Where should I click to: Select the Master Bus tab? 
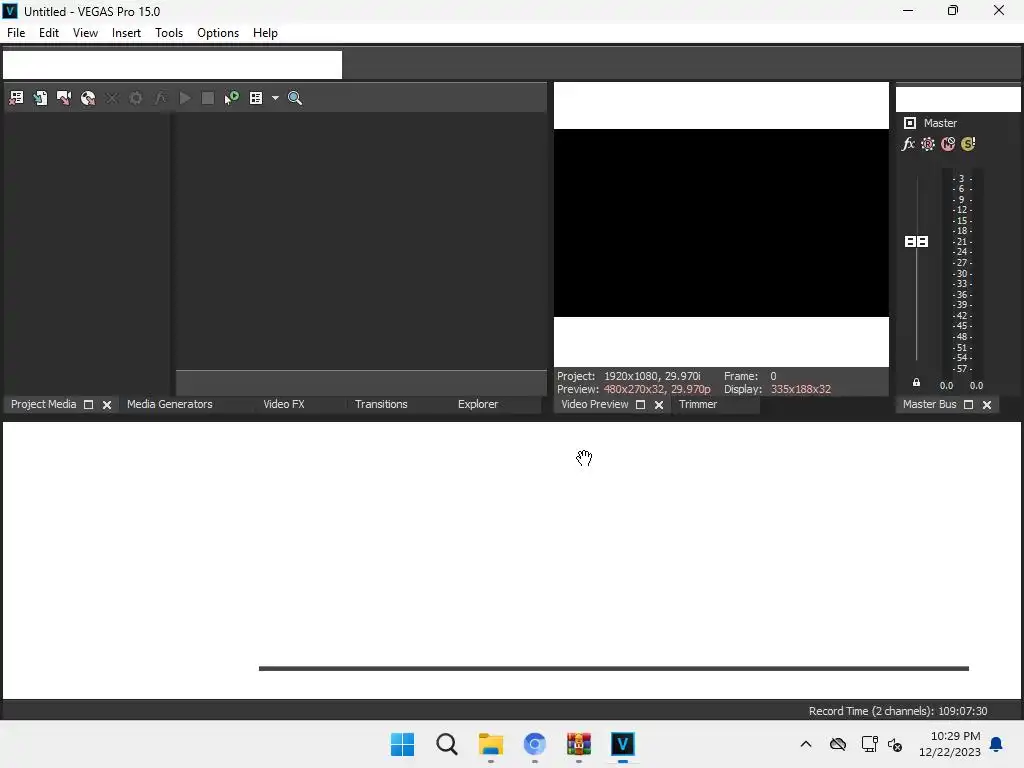[929, 404]
